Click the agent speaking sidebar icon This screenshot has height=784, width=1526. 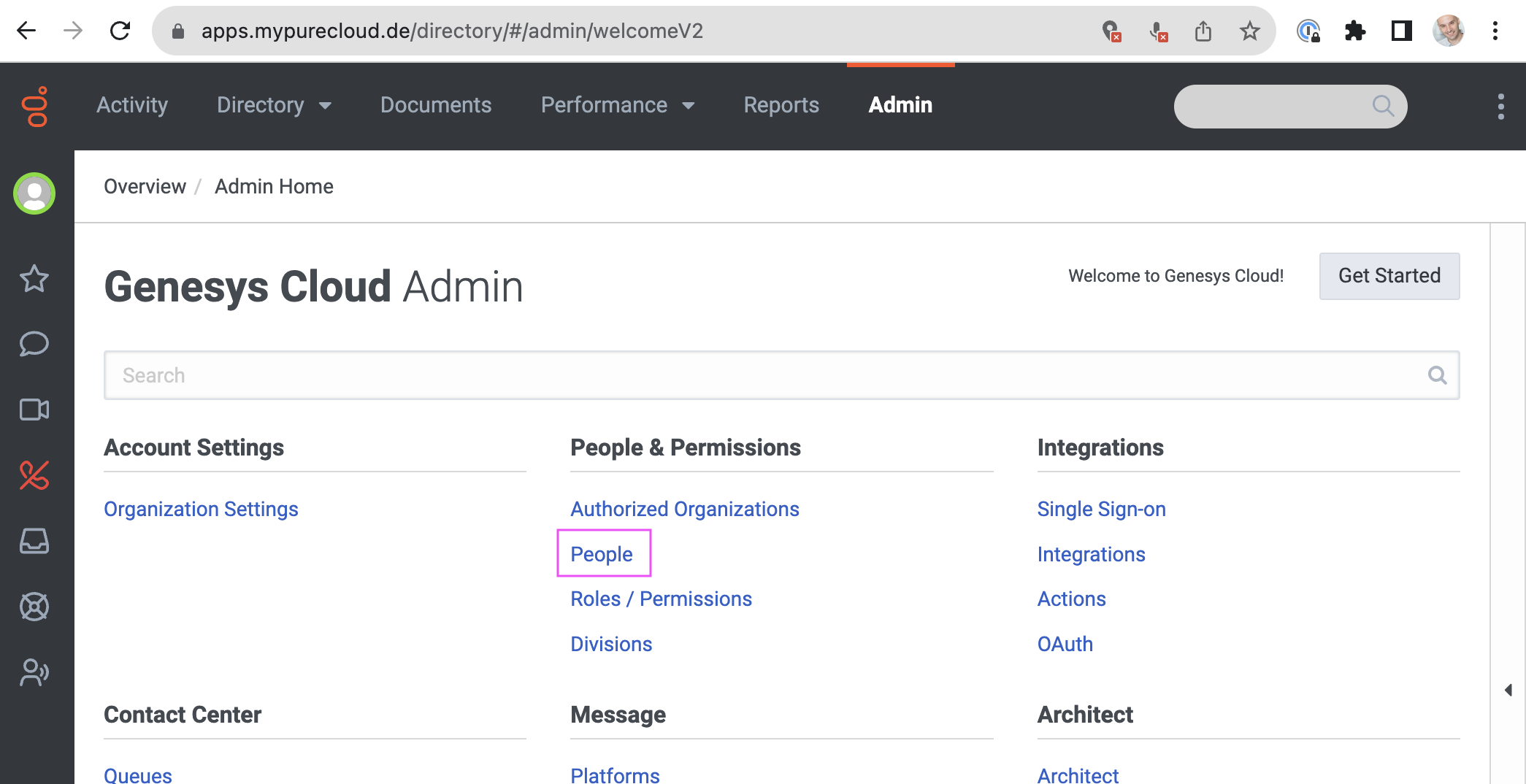coord(34,672)
